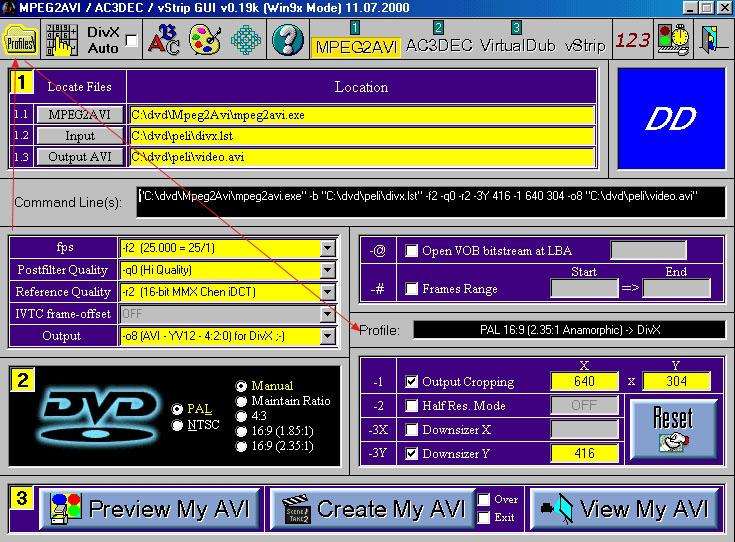Click the Command Line text box

pyautogui.click(x=431, y=202)
